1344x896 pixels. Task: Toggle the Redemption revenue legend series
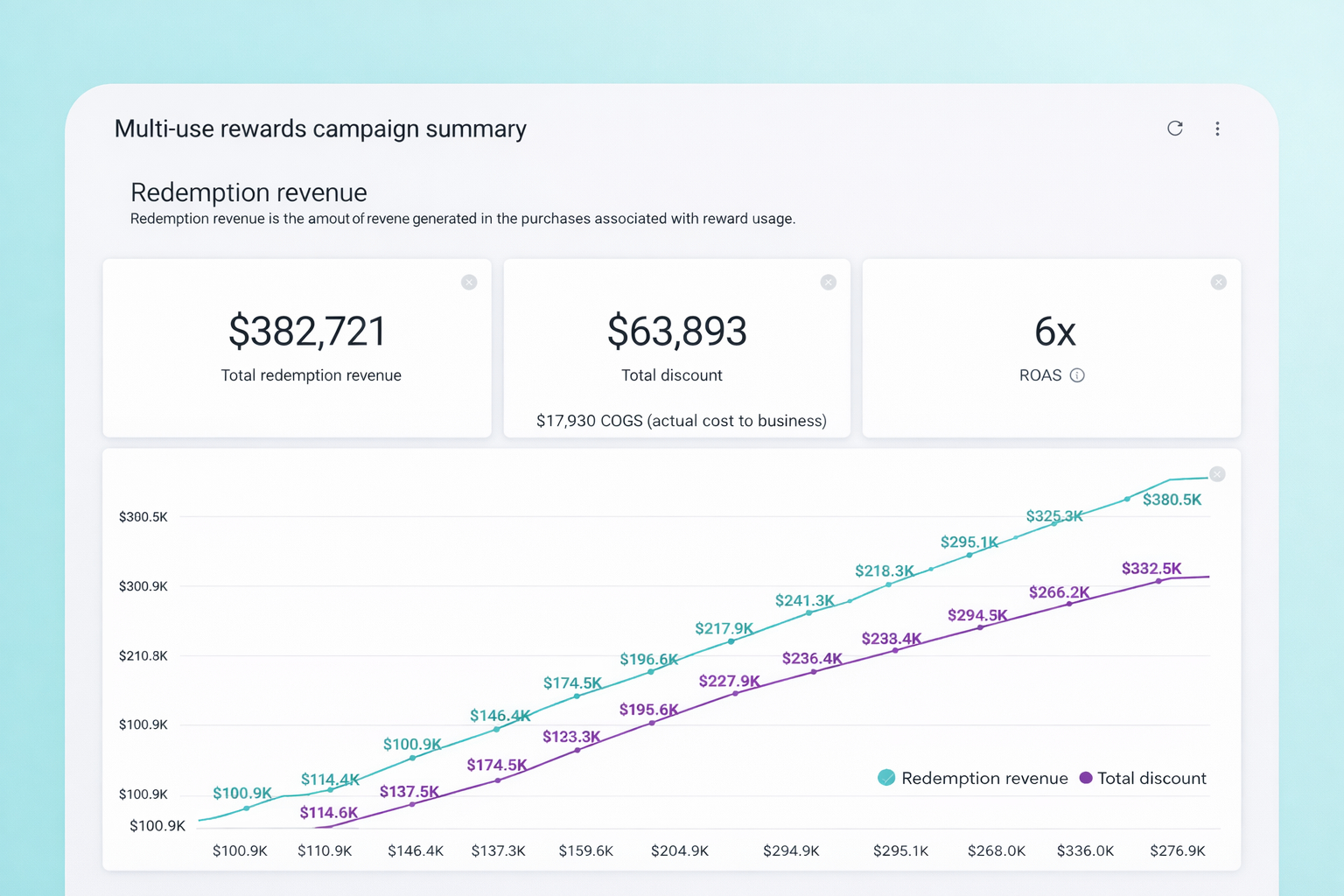click(973, 778)
